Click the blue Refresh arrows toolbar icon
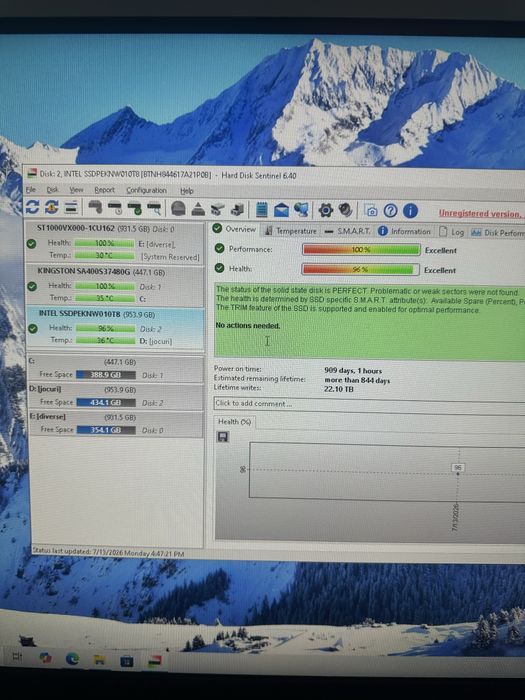The height and width of the screenshot is (700, 525). (32, 207)
